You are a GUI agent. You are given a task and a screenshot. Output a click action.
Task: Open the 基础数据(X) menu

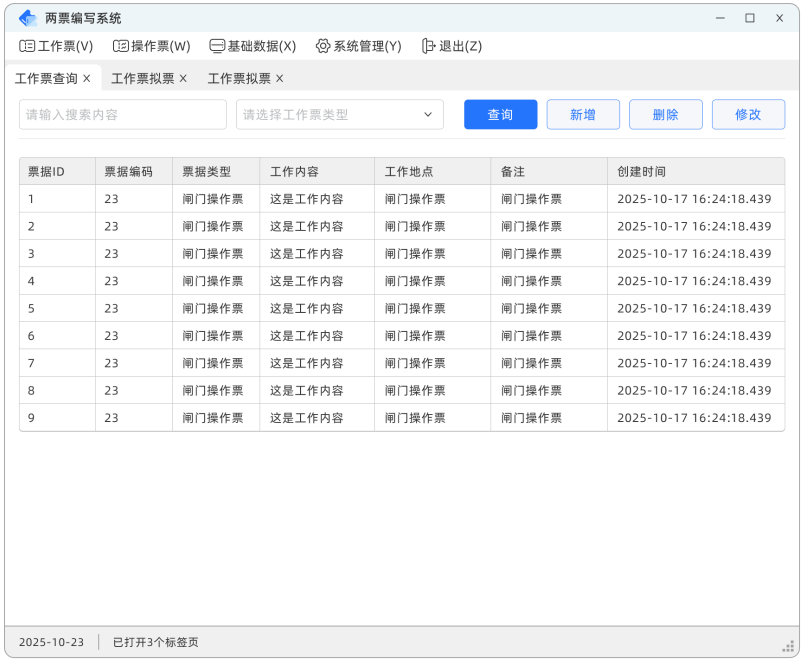point(253,46)
